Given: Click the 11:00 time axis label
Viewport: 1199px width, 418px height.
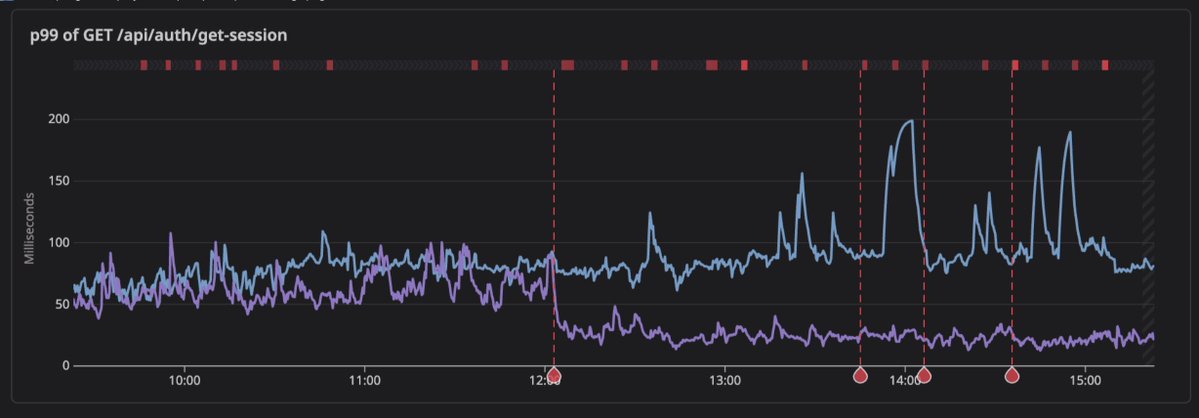Looking at the screenshot, I should point(365,380).
